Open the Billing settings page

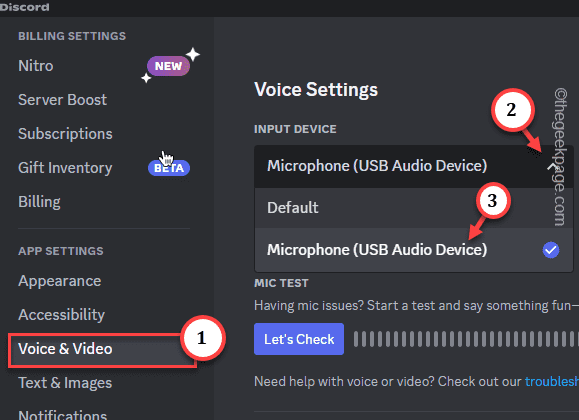click(x=39, y=202)
